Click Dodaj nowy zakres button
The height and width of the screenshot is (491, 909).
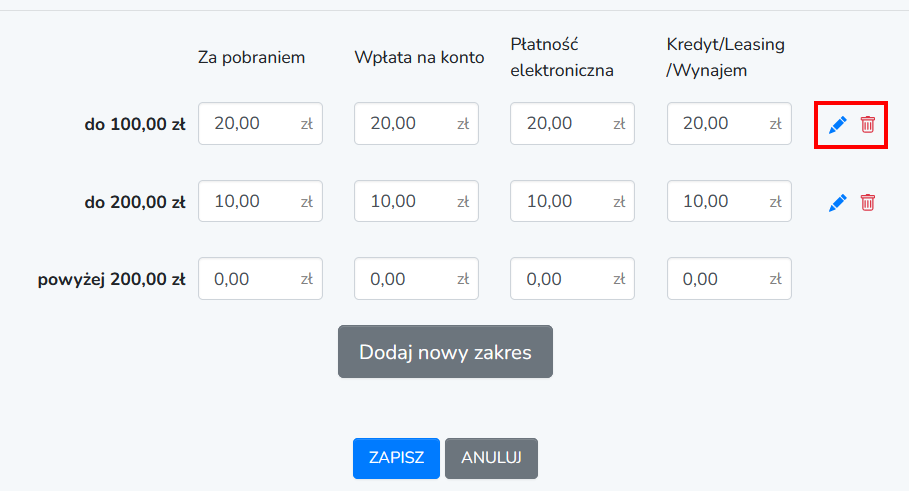click(x=445, y=352)
